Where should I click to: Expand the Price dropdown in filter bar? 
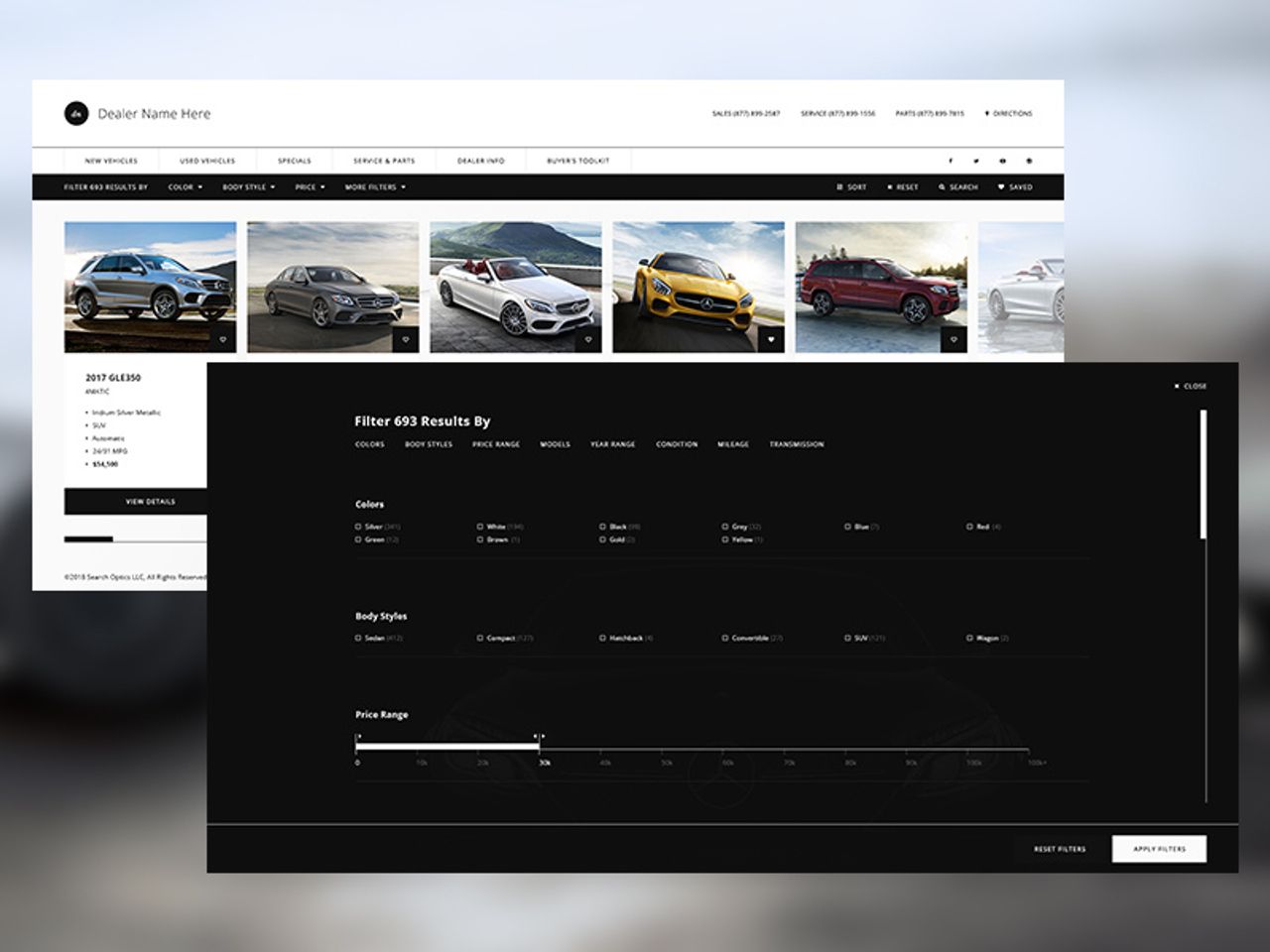(x=310, y=187)
